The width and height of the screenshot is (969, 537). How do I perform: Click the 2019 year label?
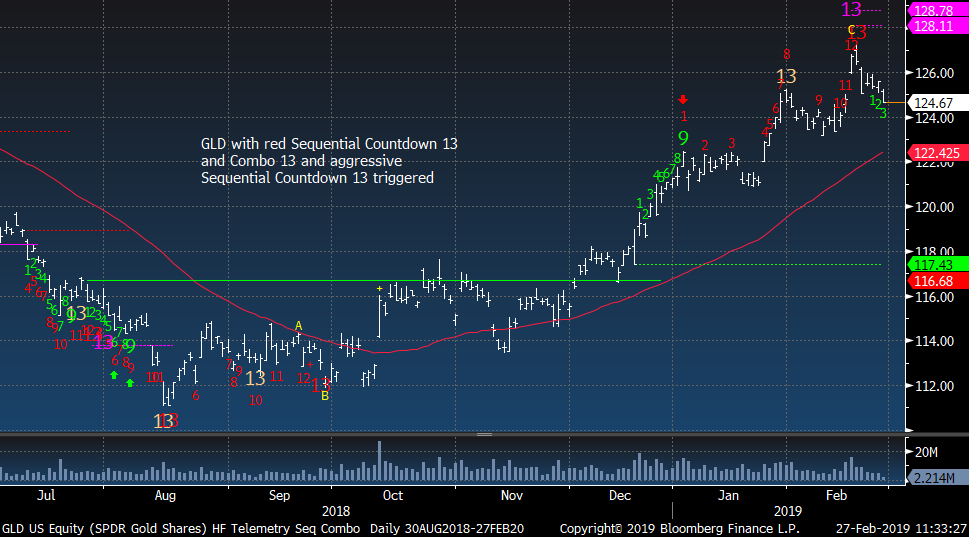point(788,512)
